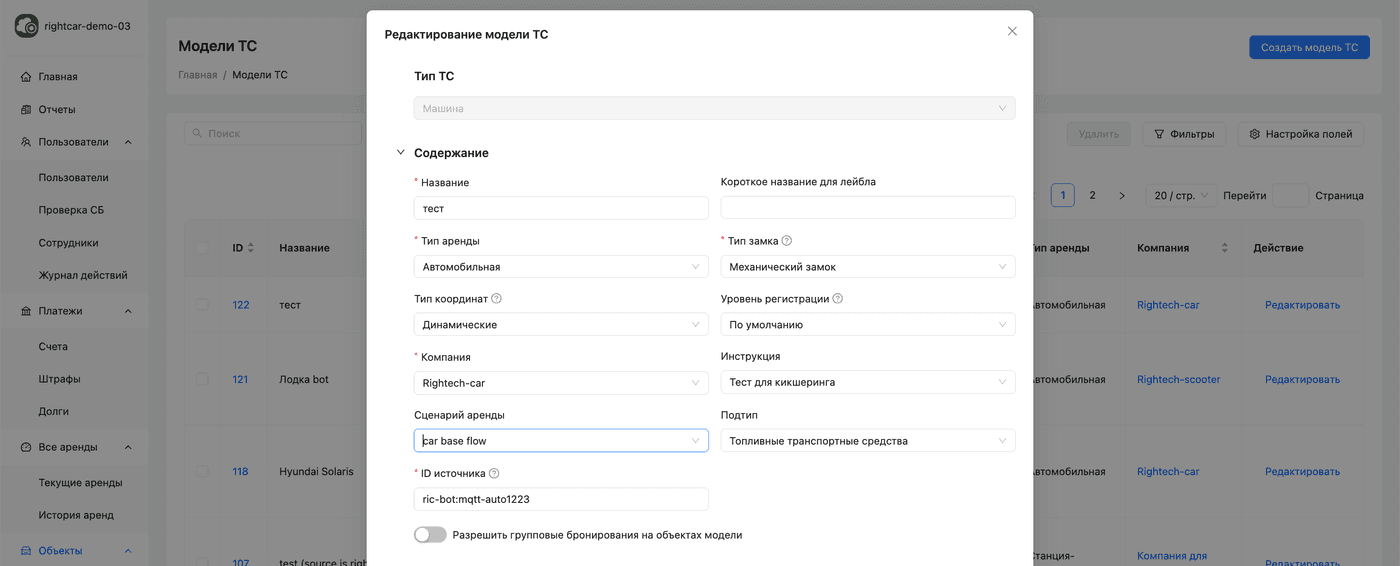Viewport: 1400px width, 566px height.
Task: Click the rightcar-demo-03 logo icon
Action: [26, 27]
